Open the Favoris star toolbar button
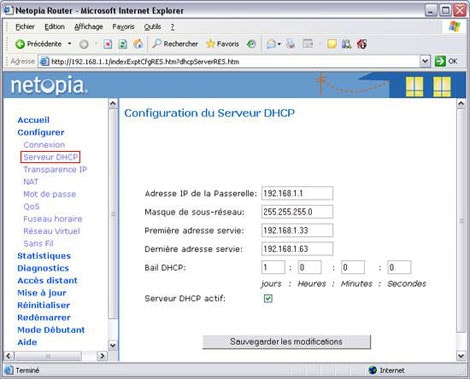470x379 pixels. coord(223,44)
